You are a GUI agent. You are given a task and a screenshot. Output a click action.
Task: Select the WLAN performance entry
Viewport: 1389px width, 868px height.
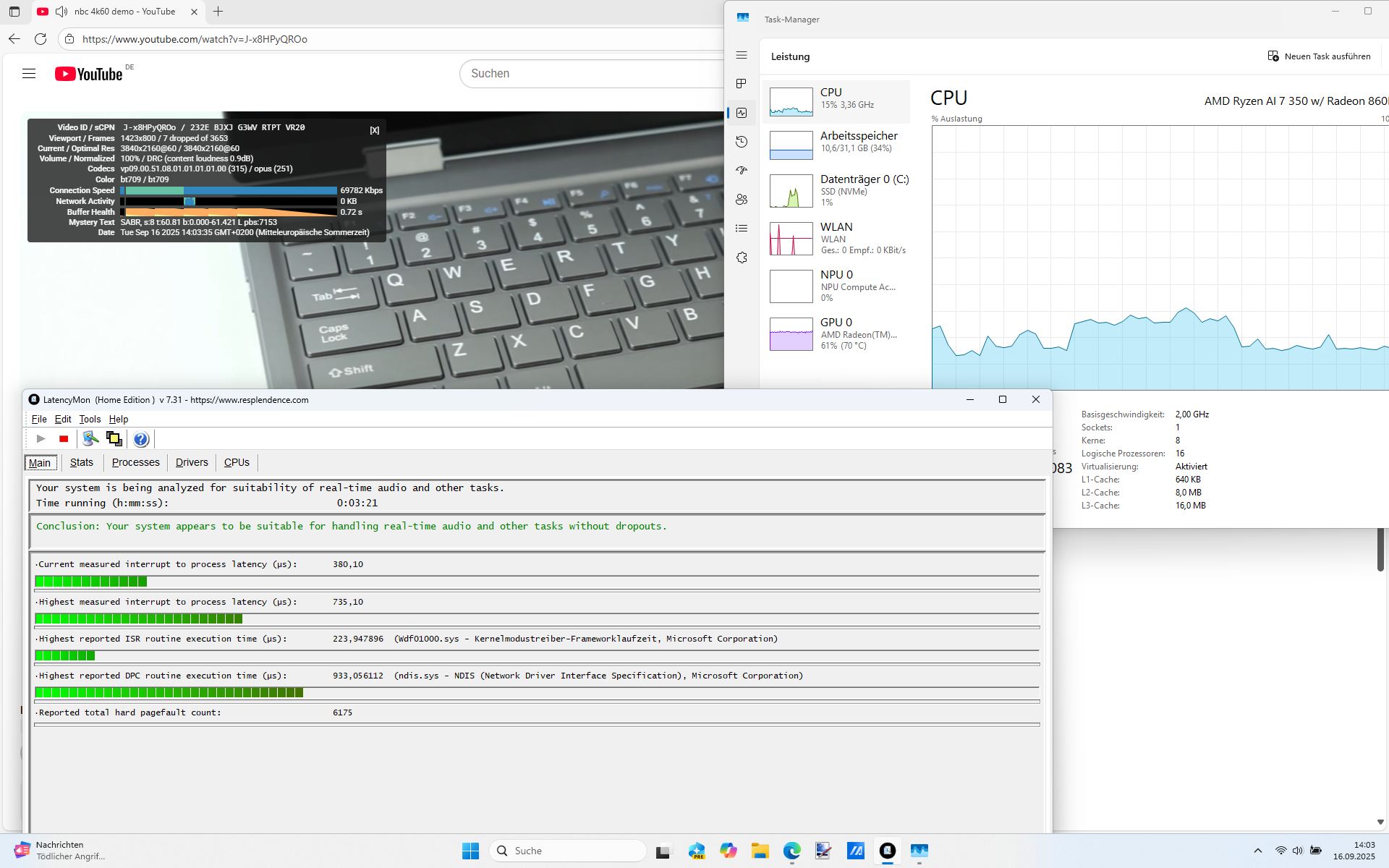click(836, 238)
